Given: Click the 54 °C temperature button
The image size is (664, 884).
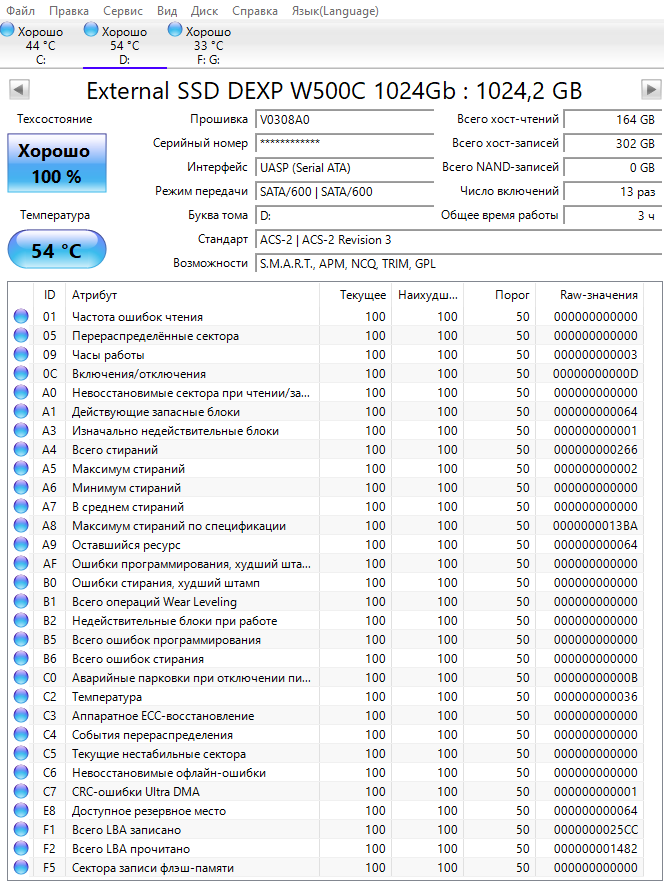Looking at the screenshot, I should (x=57, y=250).
